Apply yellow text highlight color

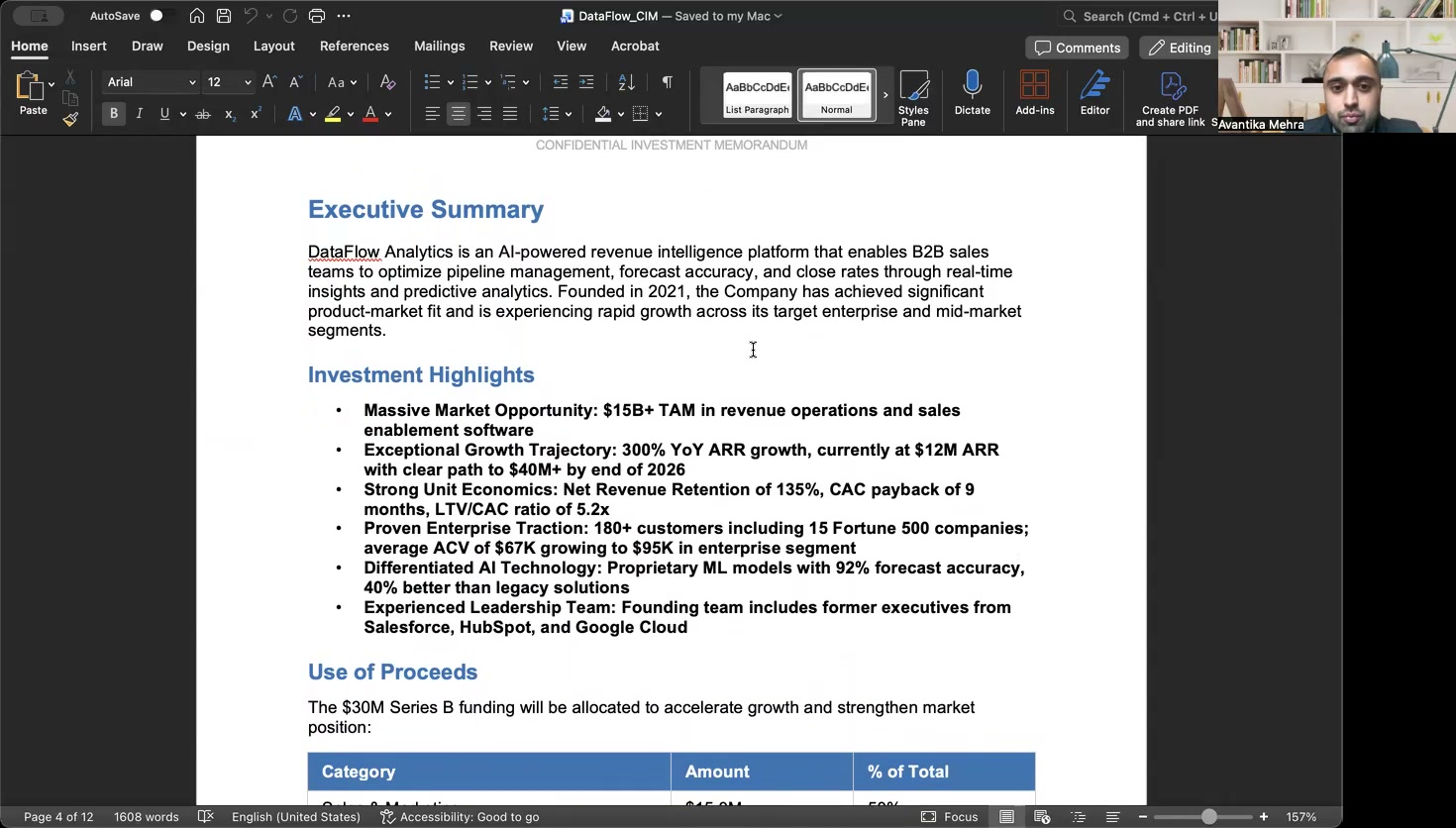pos(333,114)
